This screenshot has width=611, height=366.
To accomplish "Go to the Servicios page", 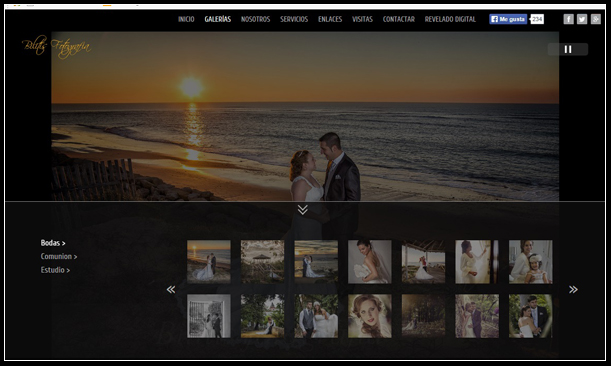I will 294,19.
